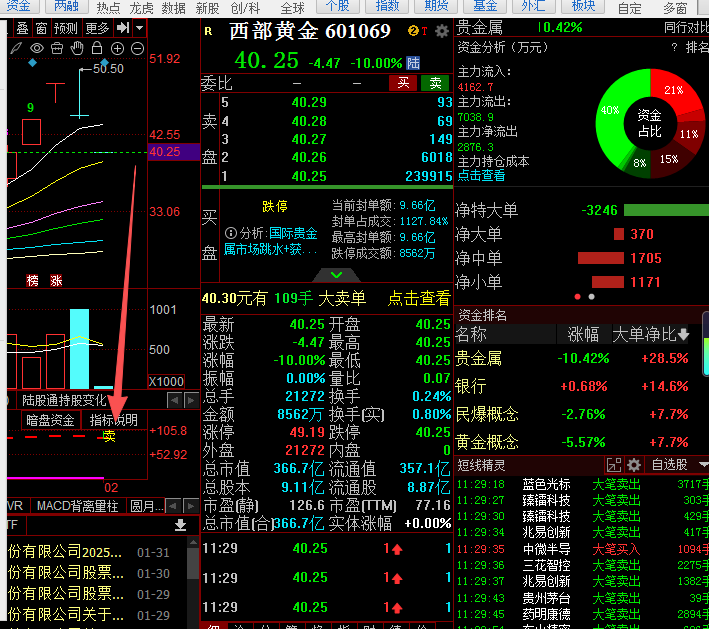
Task: Toggle the chart lock icon
Action: (97, 48)
